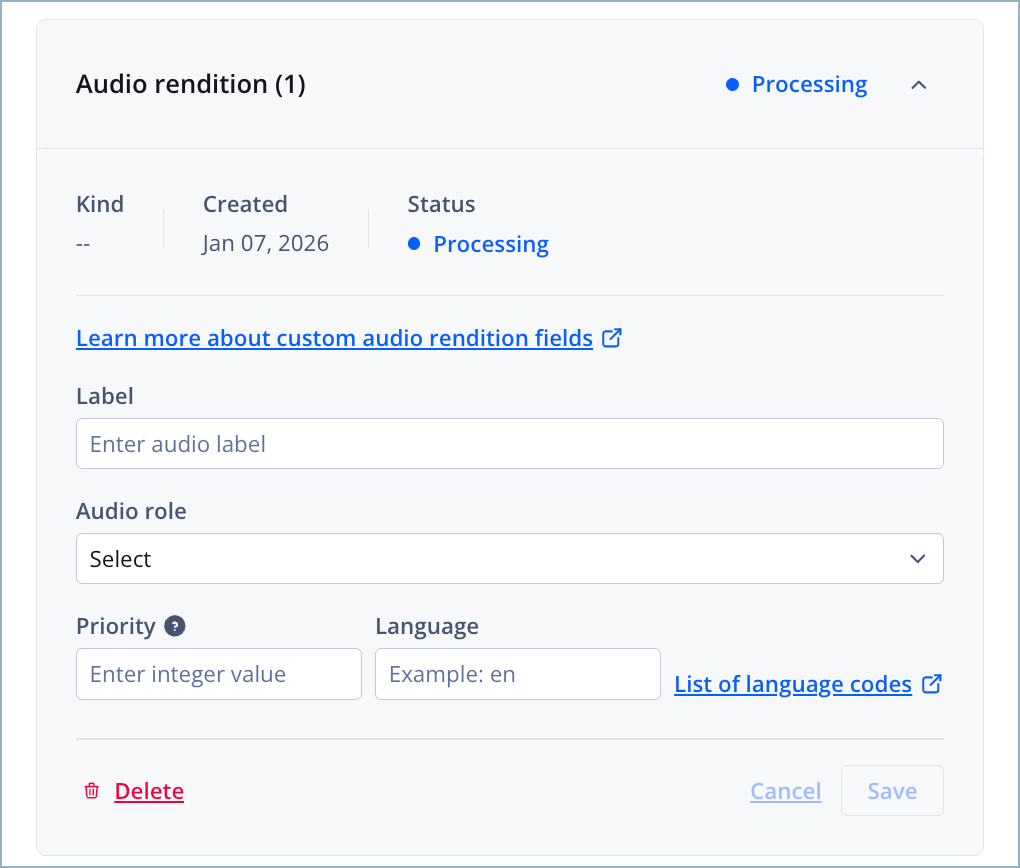Click the Delete link
This screenshot has width=1020, height=868.
click(148, 790)
